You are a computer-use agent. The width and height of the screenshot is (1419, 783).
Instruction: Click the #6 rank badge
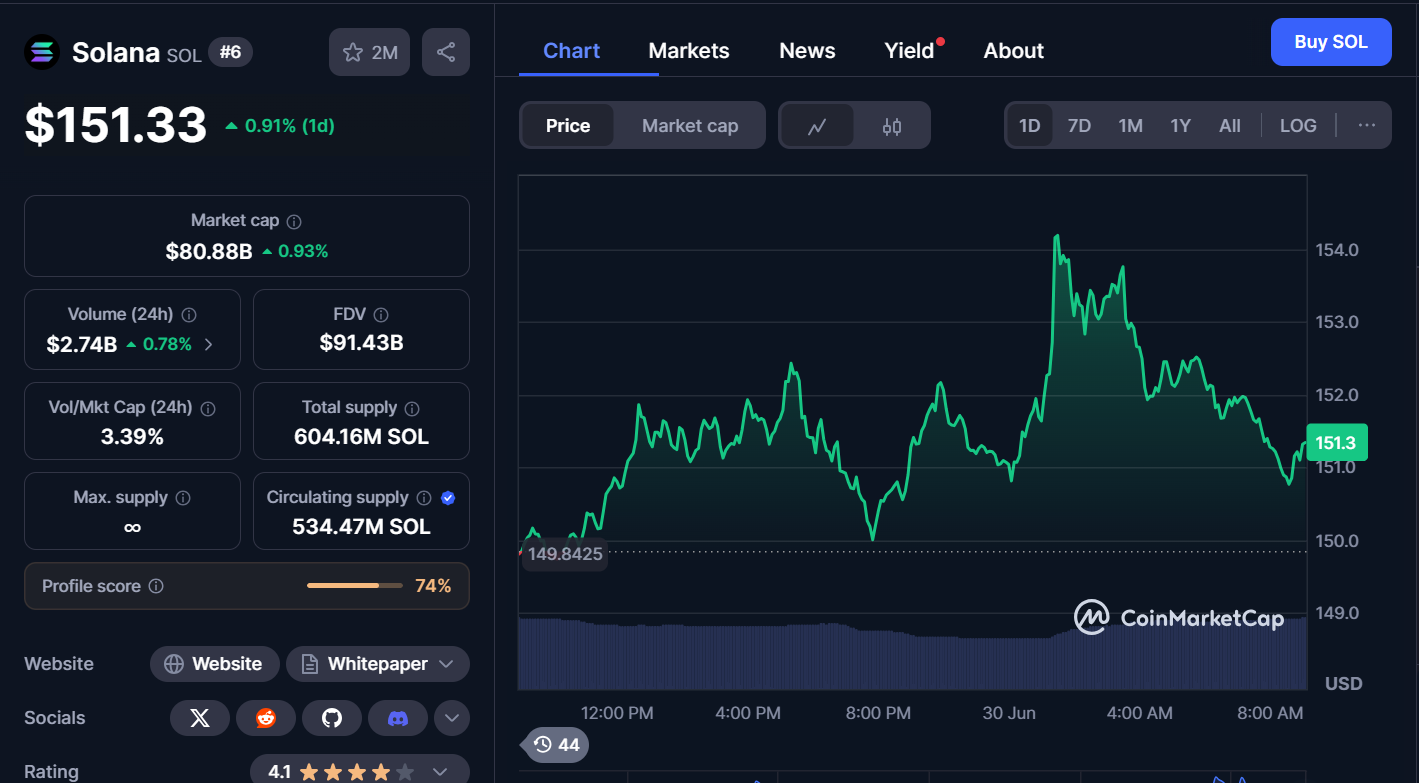[x=230, y=52]
